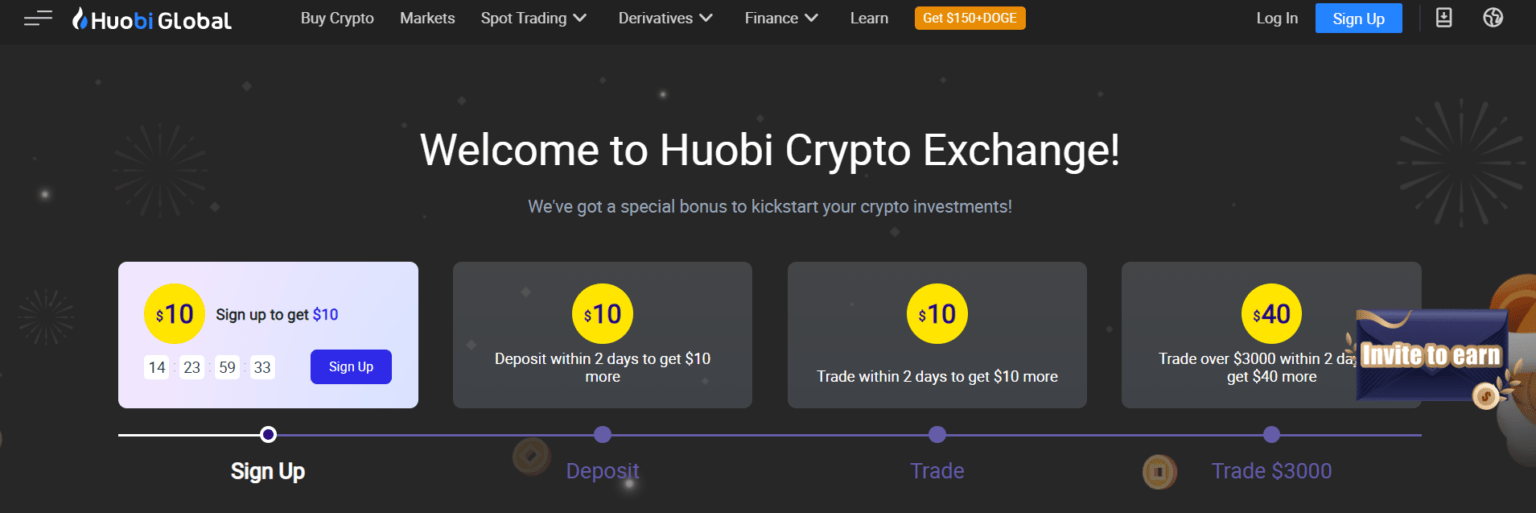
Task: Open the app download icon
Action: coord(1444,18)
